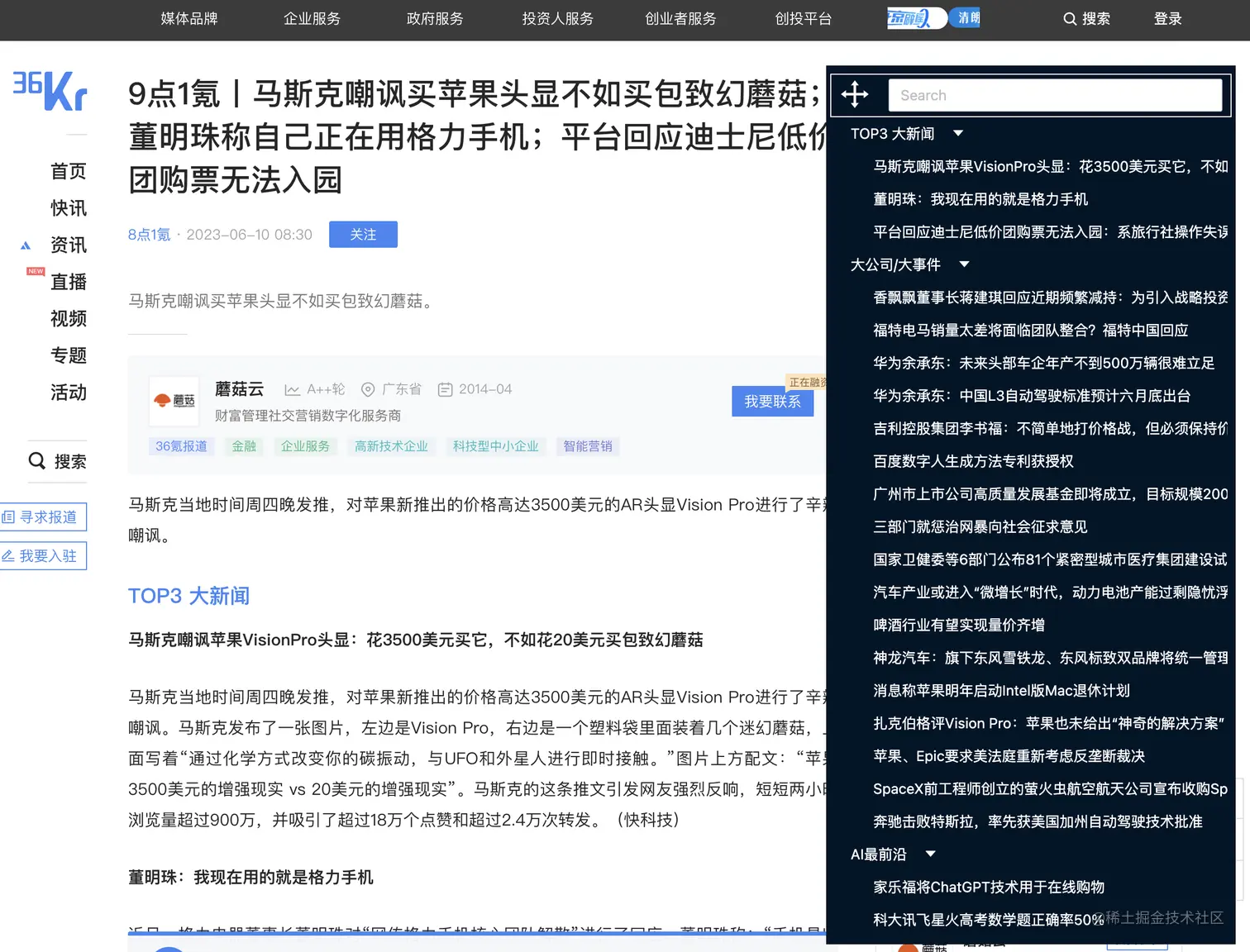Jump to outline item 家乐福将ChatGPT技术用于在线购物
1250x952 pixels.
point(989,887)
